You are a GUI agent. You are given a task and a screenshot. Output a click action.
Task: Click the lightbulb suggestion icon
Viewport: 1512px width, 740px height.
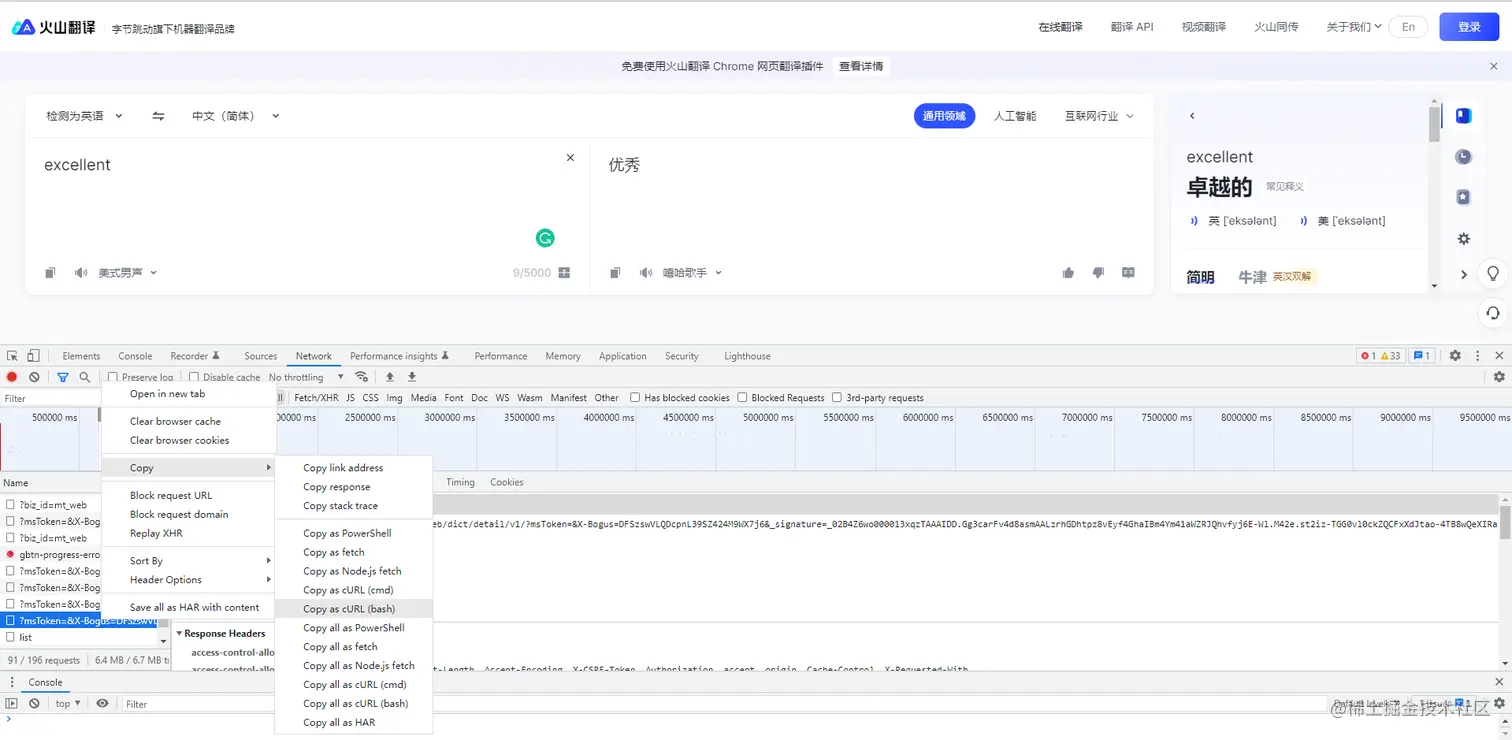coord(1493,274)
